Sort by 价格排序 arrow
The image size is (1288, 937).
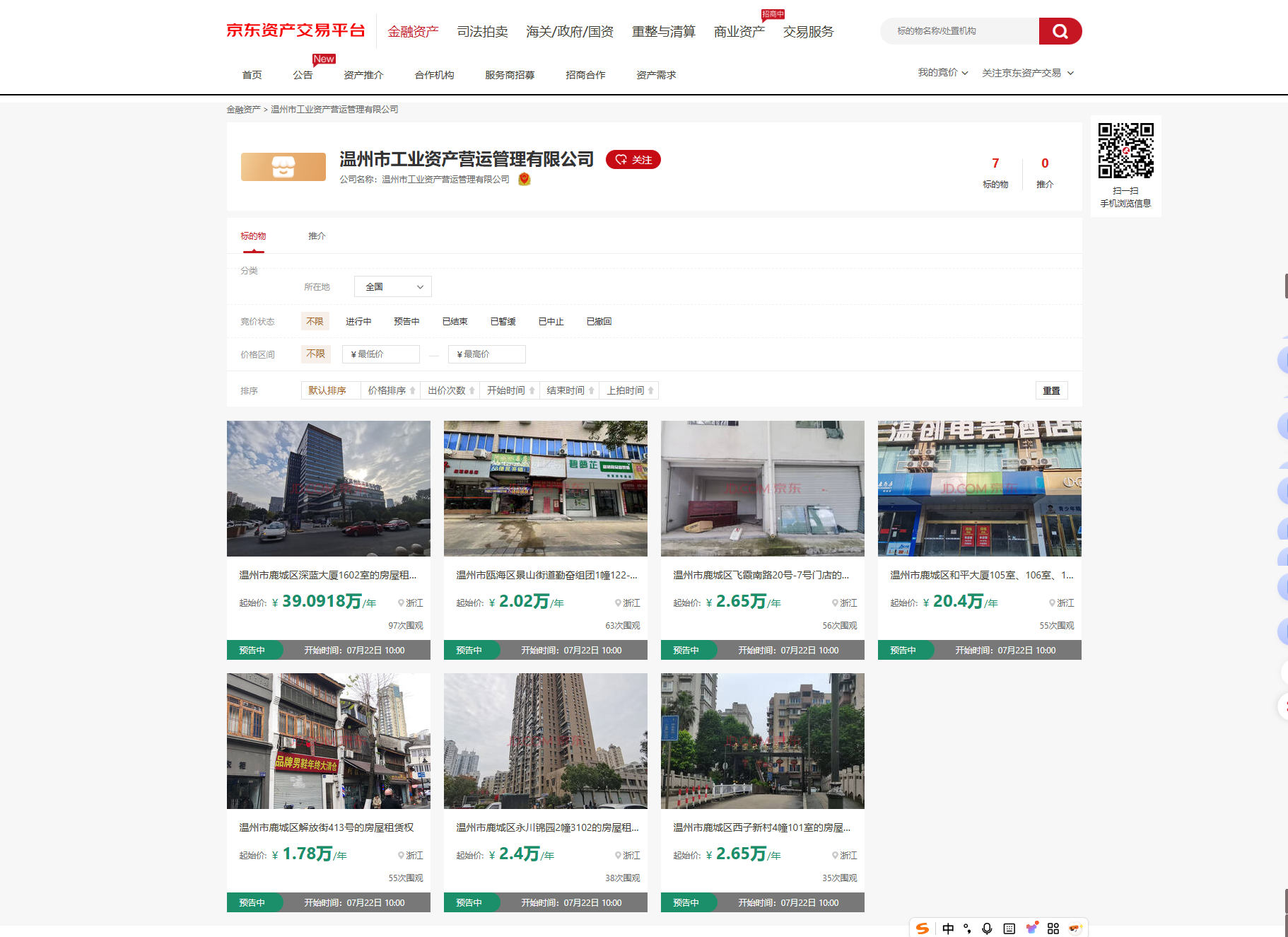click(x=413, y=390)
